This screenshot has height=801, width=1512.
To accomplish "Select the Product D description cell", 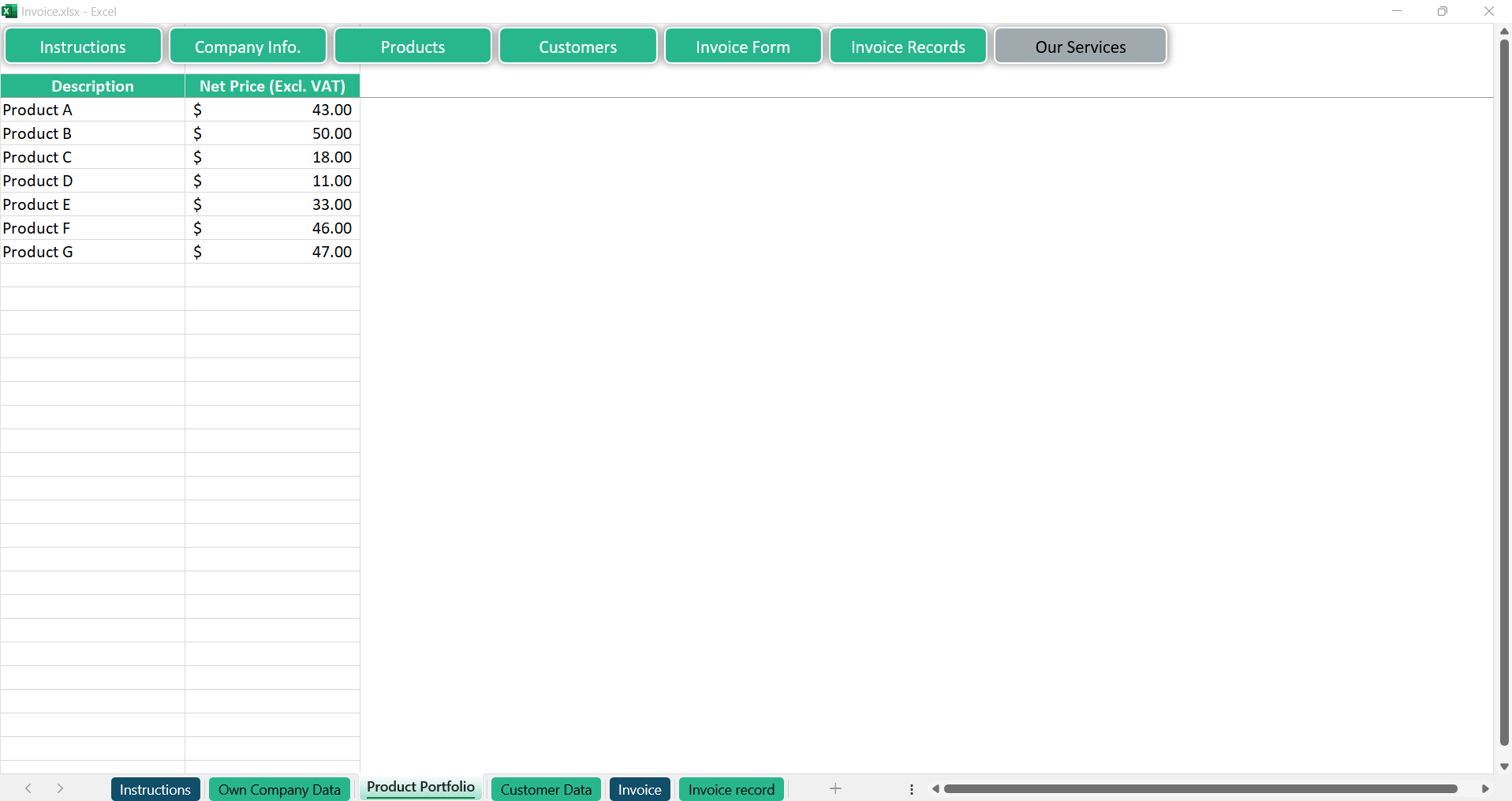I will click(92, 181).
